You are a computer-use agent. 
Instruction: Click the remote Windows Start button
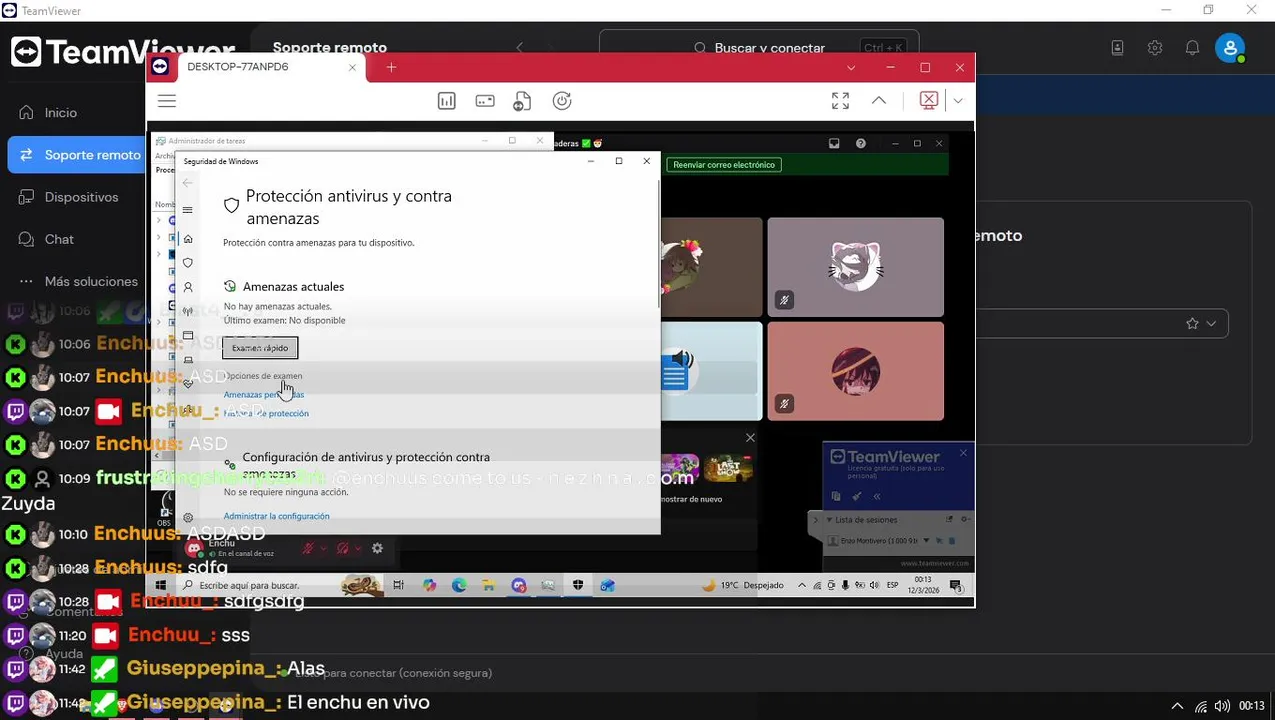160,585
